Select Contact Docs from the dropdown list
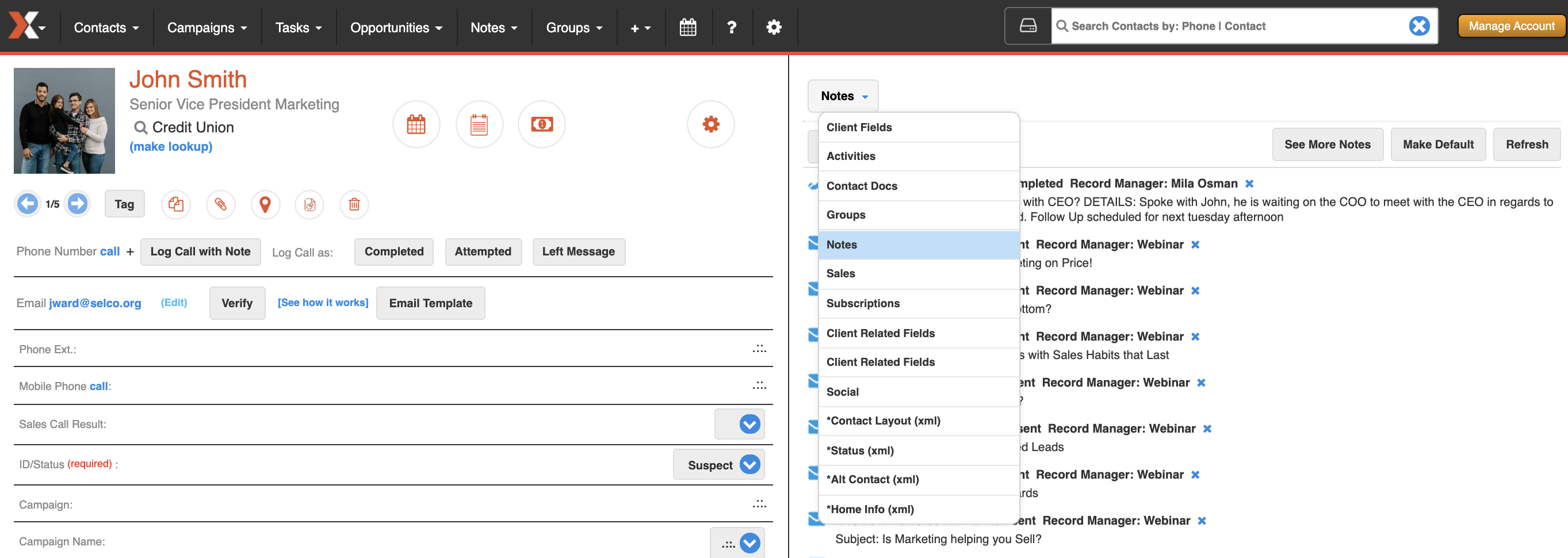1568x558 pixels. pos(919,186)
